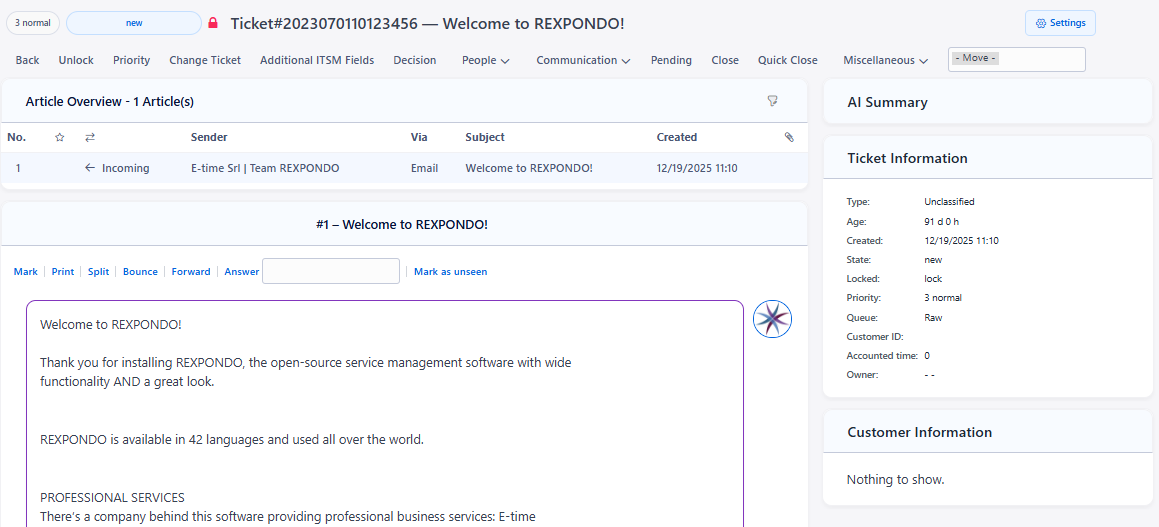Go Back from the ticket
This screenshot has width=1159, height=527.
(x=27, y=61)
